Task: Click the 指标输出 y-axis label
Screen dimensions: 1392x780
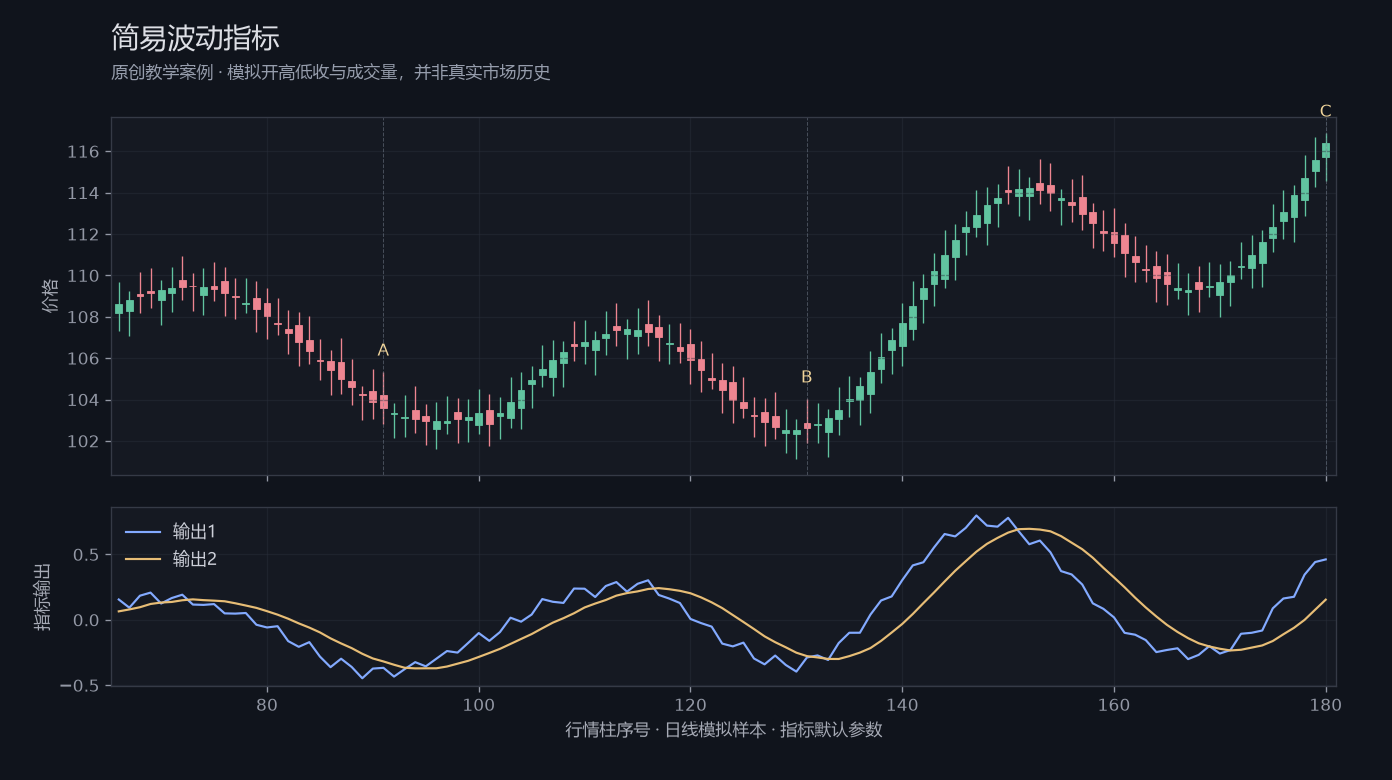Action: pyautogui.click(x=43, y=597)
